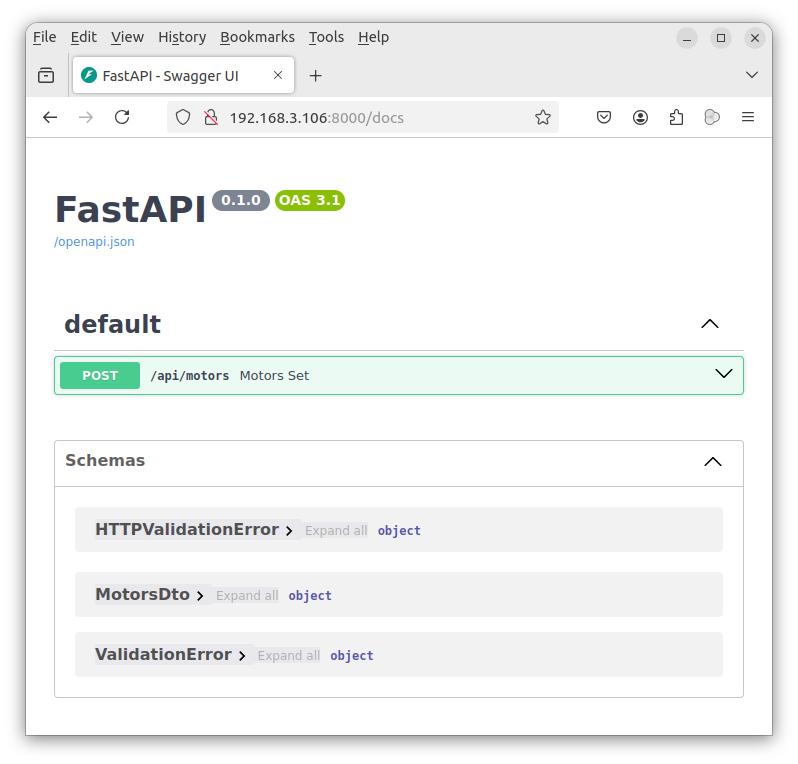Click the FastAPI page title
The width and height of the screenshot is (798, 764).
click(x=130, y=209)
